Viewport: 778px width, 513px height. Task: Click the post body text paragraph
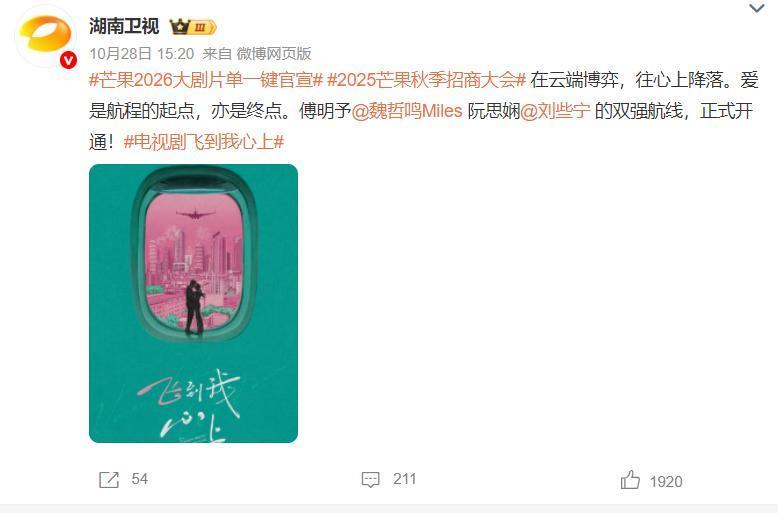[x=424, y=111]
